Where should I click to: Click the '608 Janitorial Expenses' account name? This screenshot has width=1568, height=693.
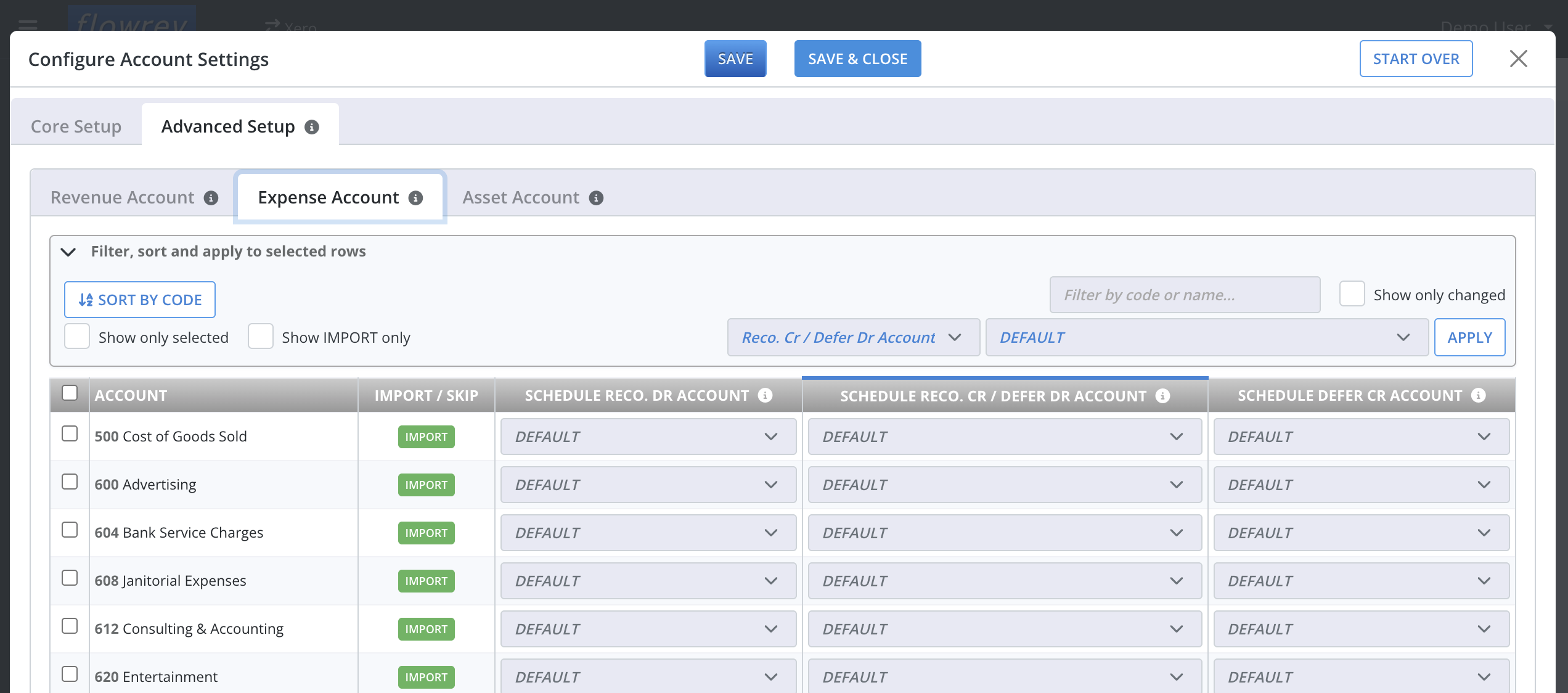click(x=170, y=581)
